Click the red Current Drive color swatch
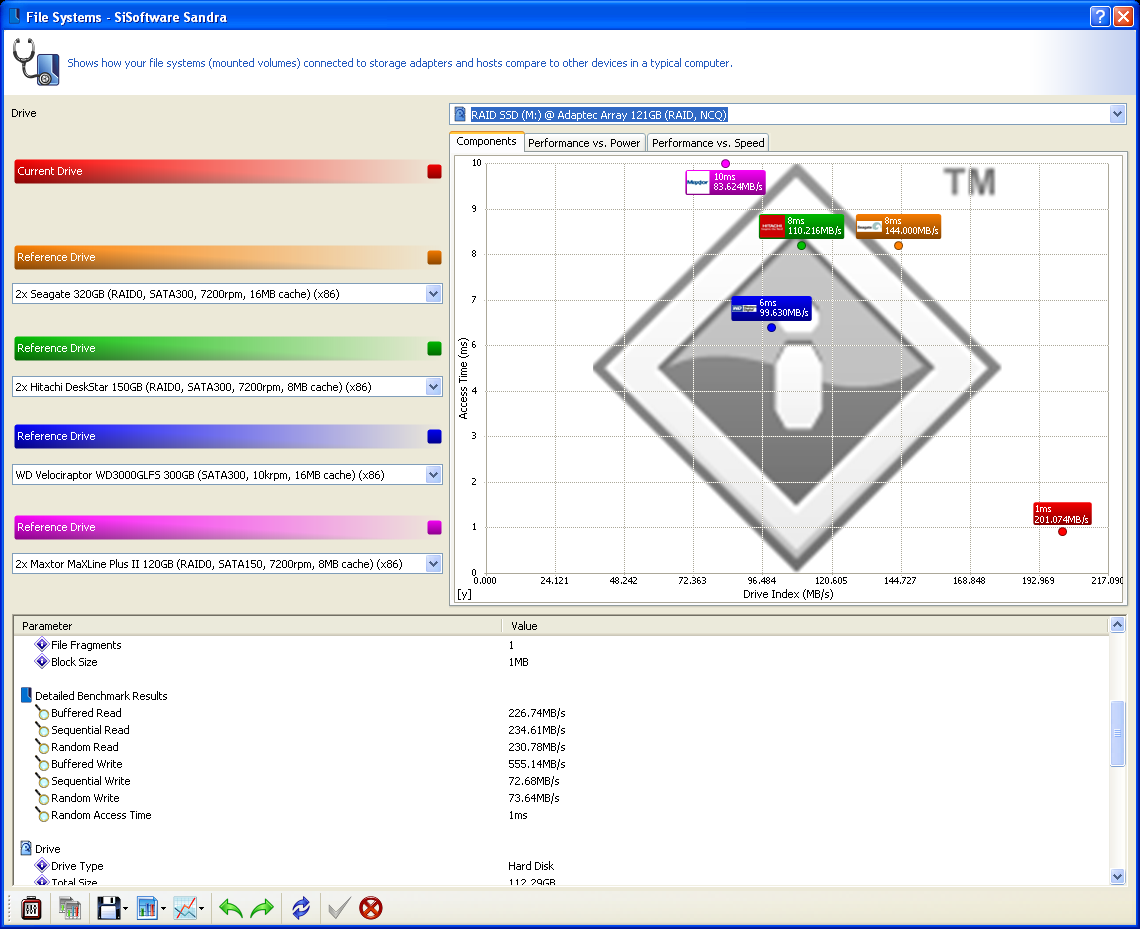The height and width of the screenshot is (929, 1140). pyautogui.click(x=434, y=172)
